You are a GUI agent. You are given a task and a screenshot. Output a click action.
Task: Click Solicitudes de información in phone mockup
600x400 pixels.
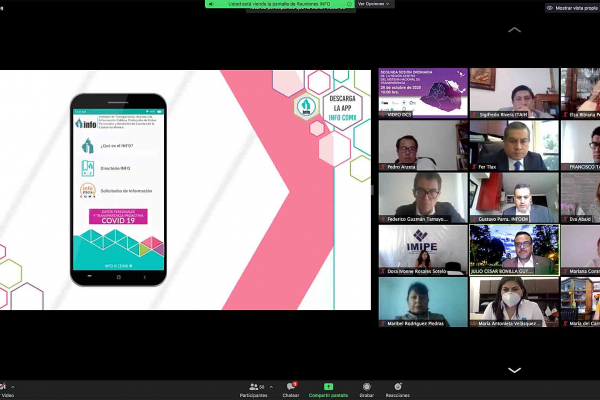(126, 191)
